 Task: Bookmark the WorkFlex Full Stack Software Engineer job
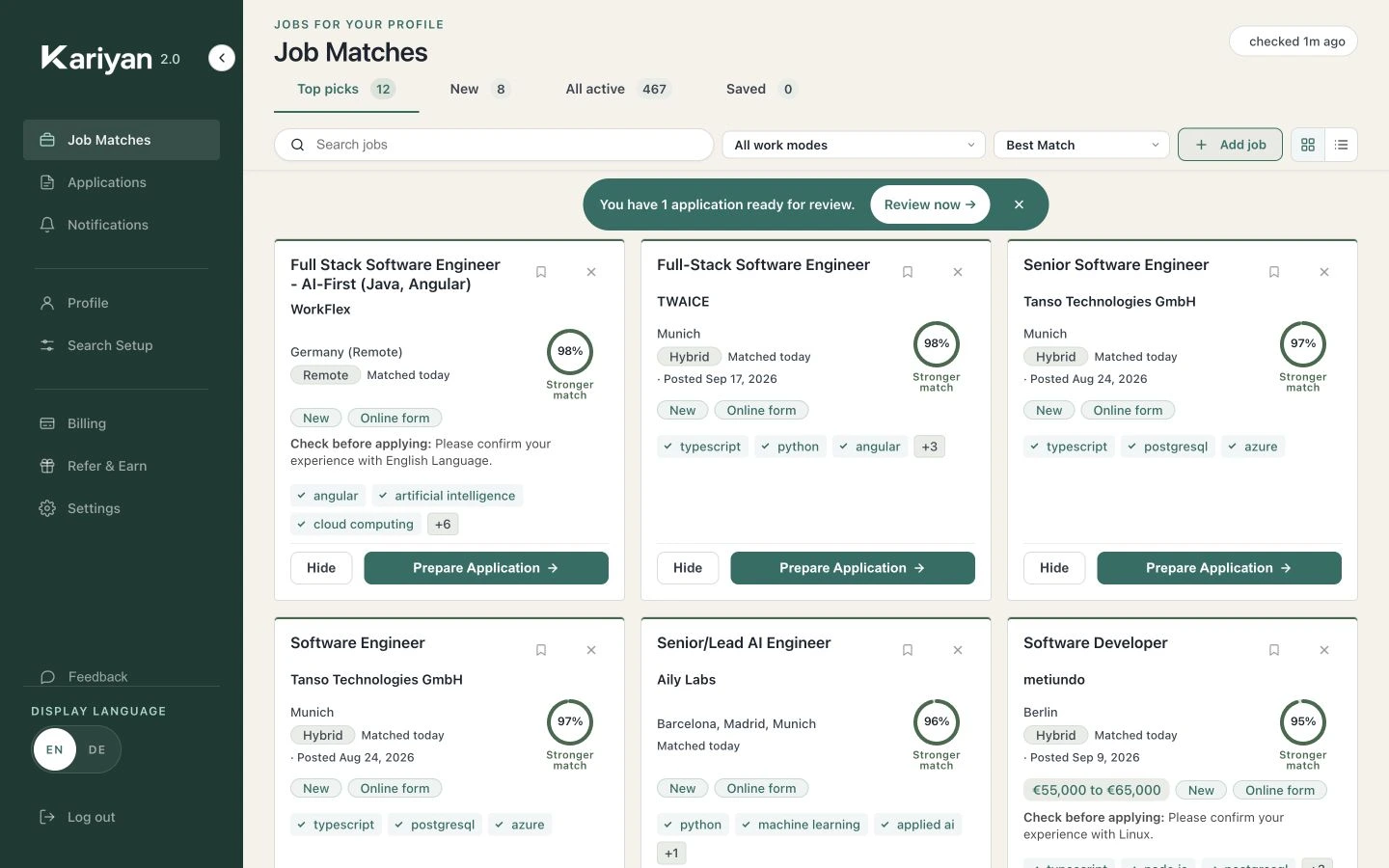point(541,272)
